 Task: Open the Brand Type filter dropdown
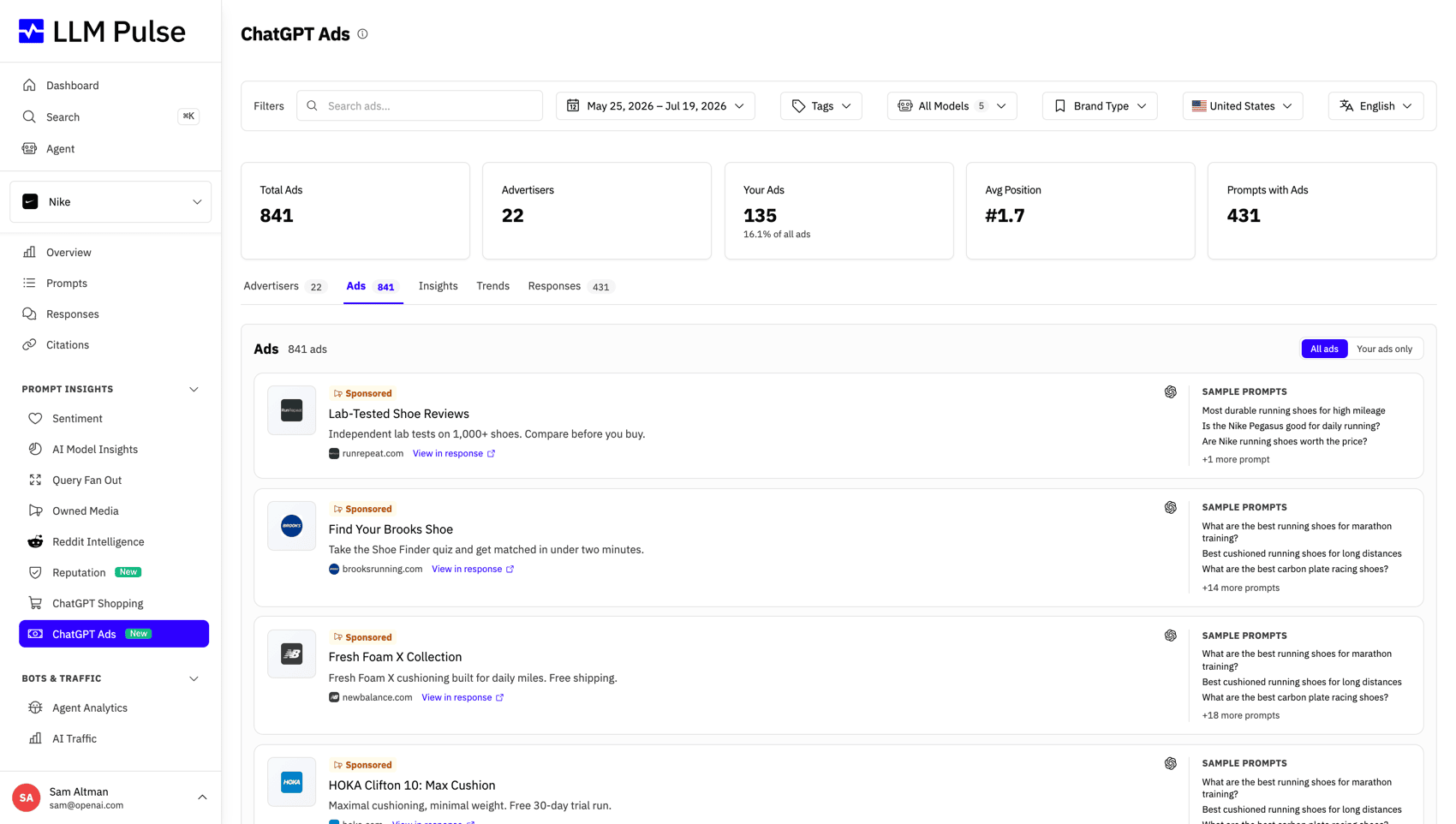coord(1100,106)
